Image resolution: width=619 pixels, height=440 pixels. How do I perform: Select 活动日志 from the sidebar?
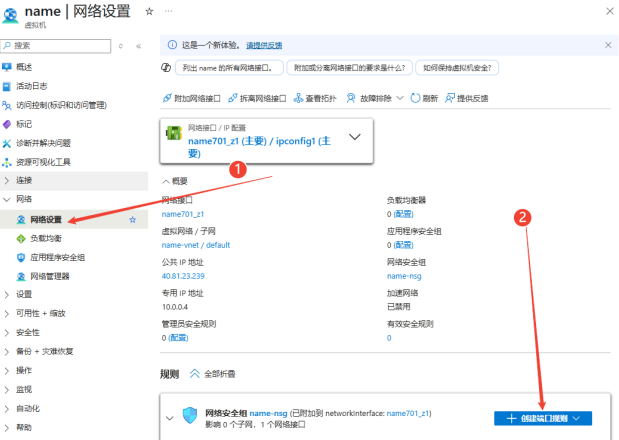[32, 86]
